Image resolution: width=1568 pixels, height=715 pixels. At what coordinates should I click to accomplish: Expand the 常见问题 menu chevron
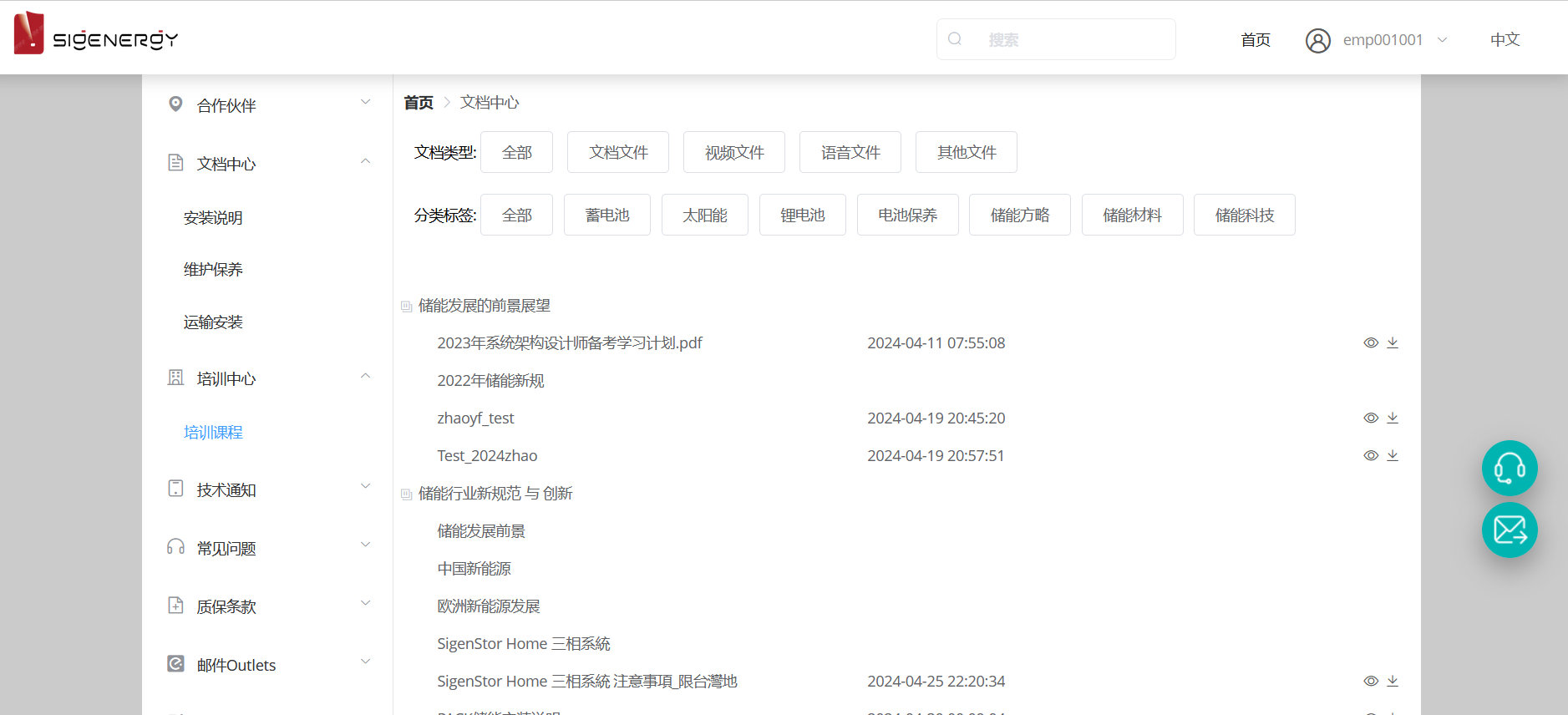(x=365, y=545)
